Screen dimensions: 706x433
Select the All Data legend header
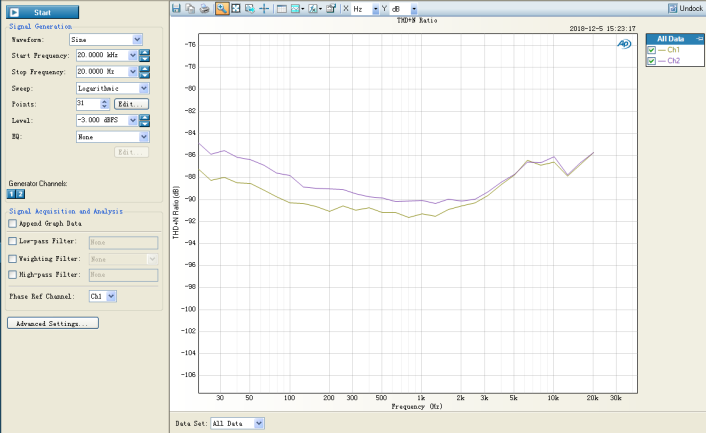point(669,38)
